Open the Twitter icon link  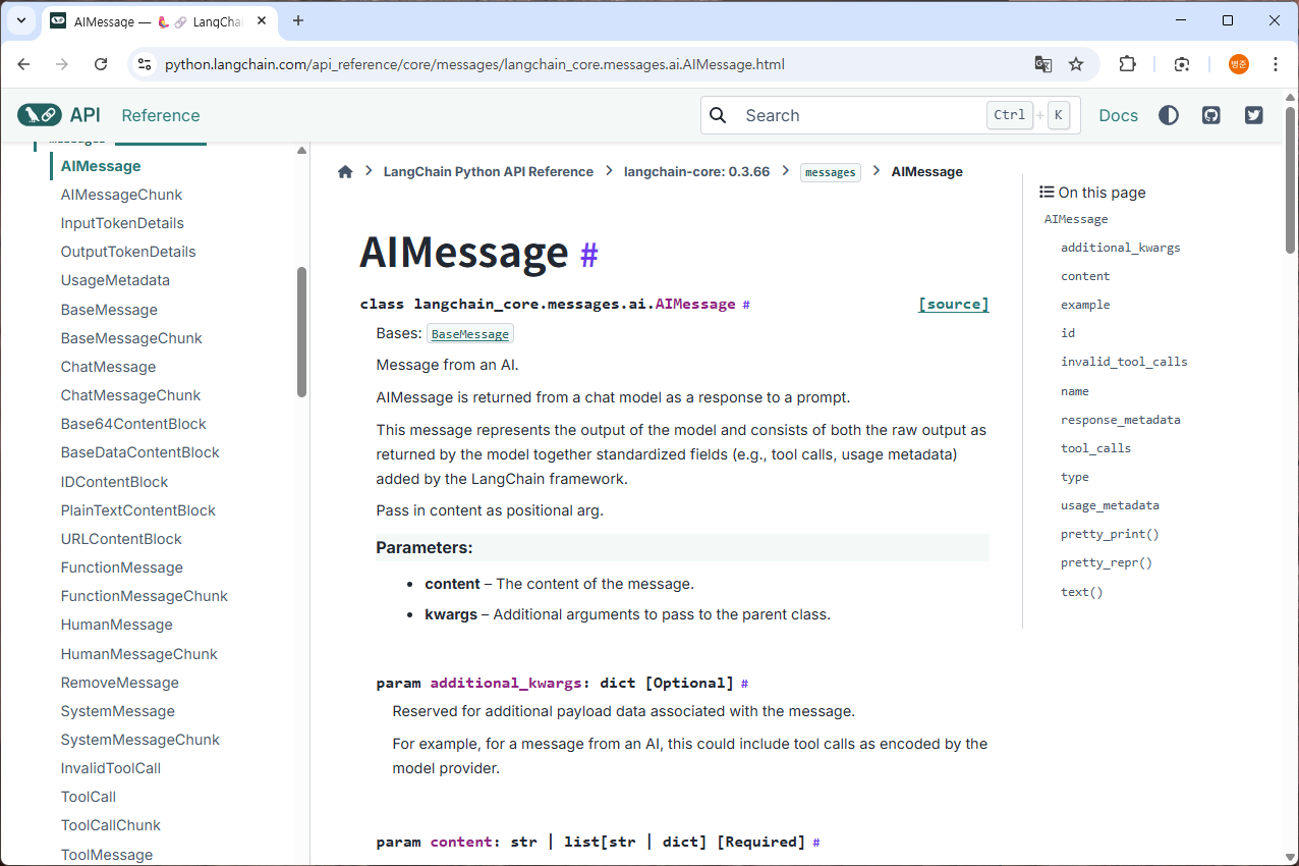pyautogui.click(x=1254, y=115)
